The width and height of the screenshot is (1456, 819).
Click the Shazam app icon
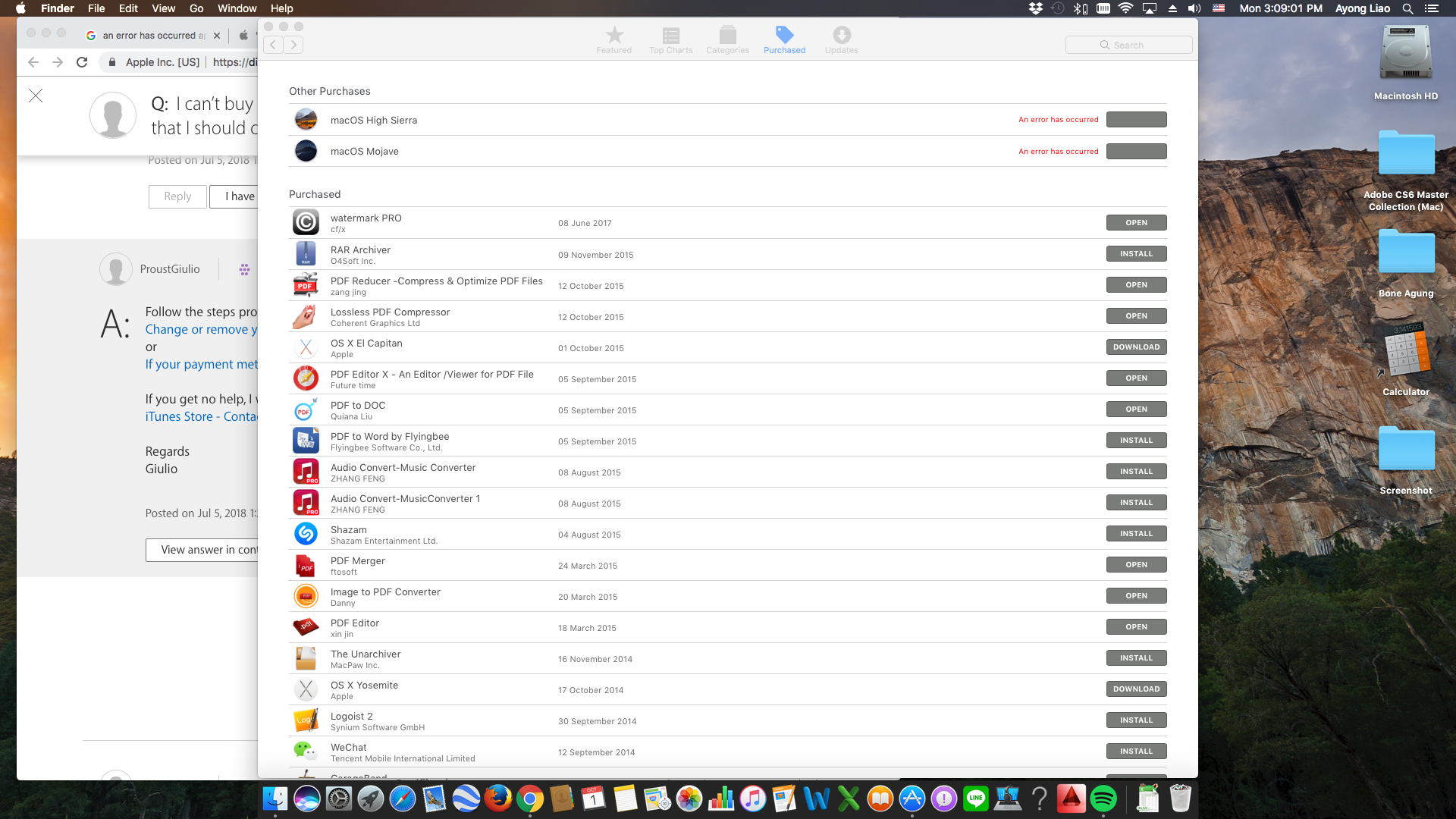(x=306, y=534)
